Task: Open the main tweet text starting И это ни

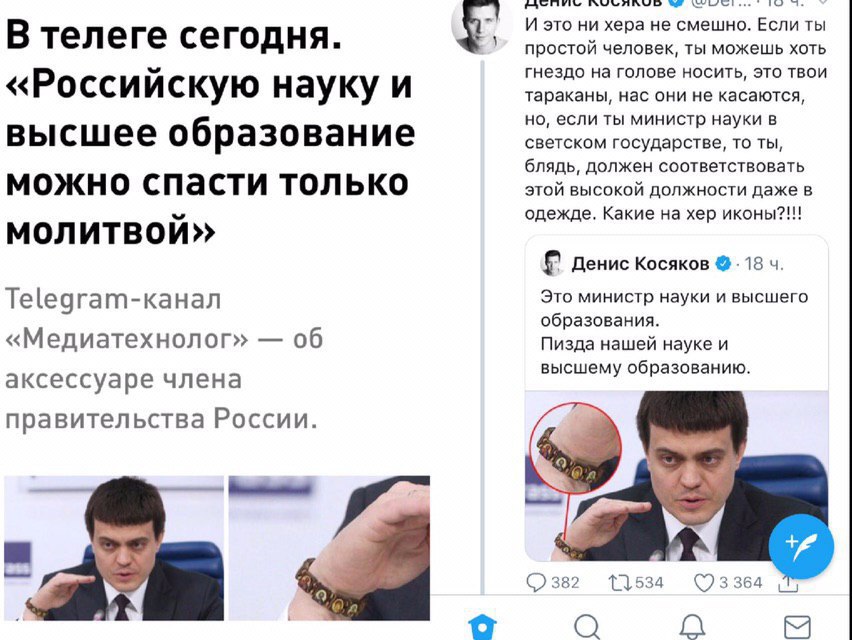Action: click(x=675, y=119)
